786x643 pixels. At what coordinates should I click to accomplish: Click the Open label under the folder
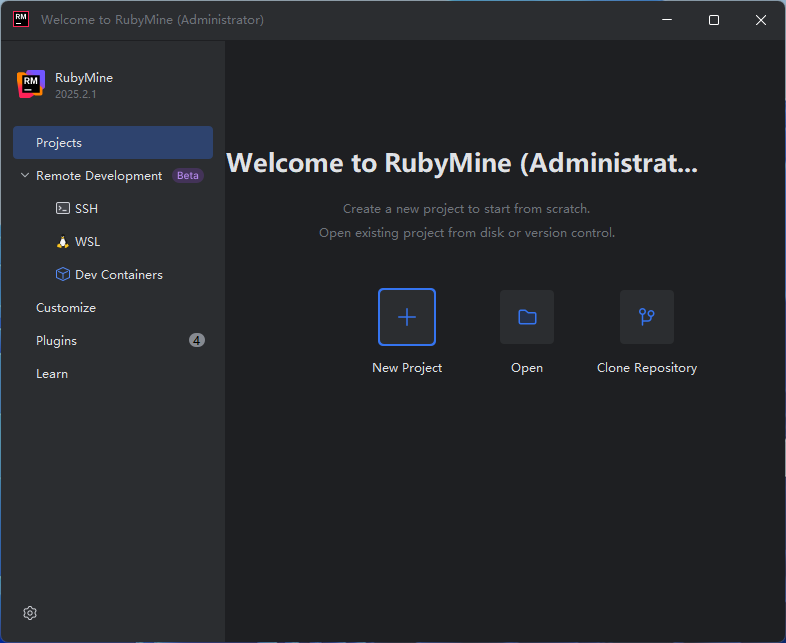point(527,368)
